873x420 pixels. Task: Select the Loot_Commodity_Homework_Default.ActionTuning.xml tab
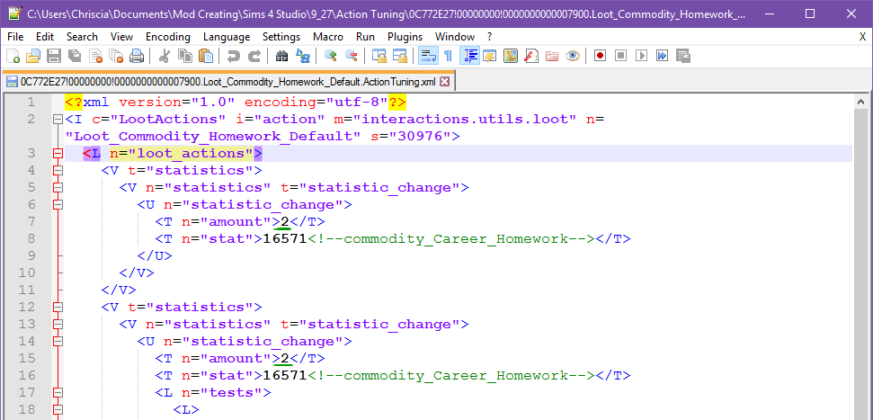tap(227, 81)
